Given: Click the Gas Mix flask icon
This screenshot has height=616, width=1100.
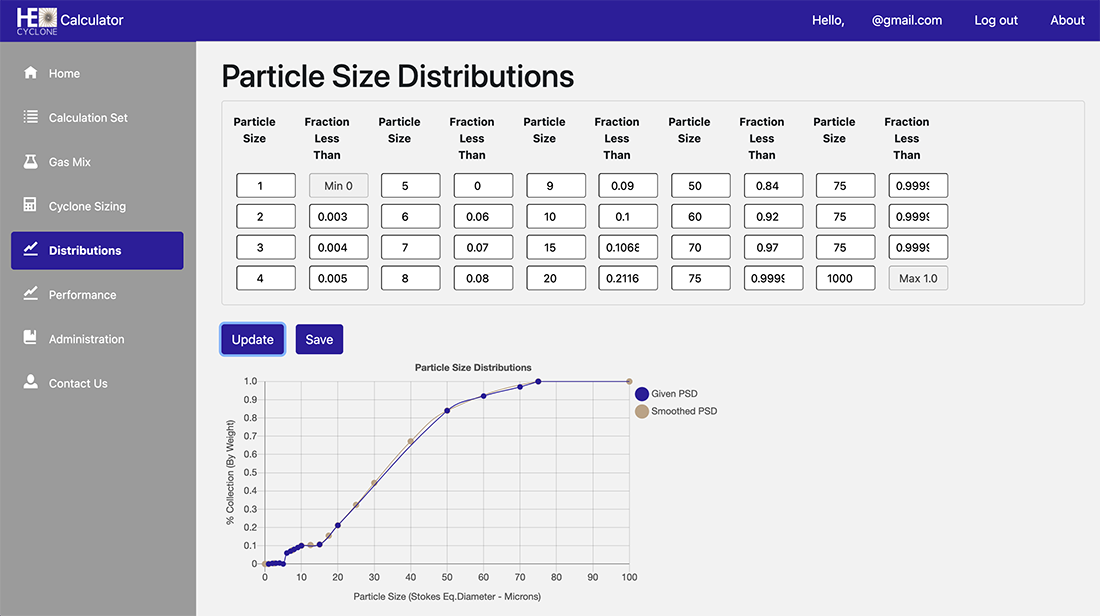Looking at the screenshot, I should coord(30,161).
